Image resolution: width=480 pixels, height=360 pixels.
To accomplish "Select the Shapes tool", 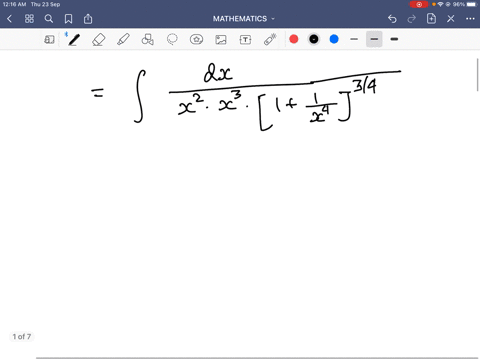I will pyautogui.click(x=147, y=39).
